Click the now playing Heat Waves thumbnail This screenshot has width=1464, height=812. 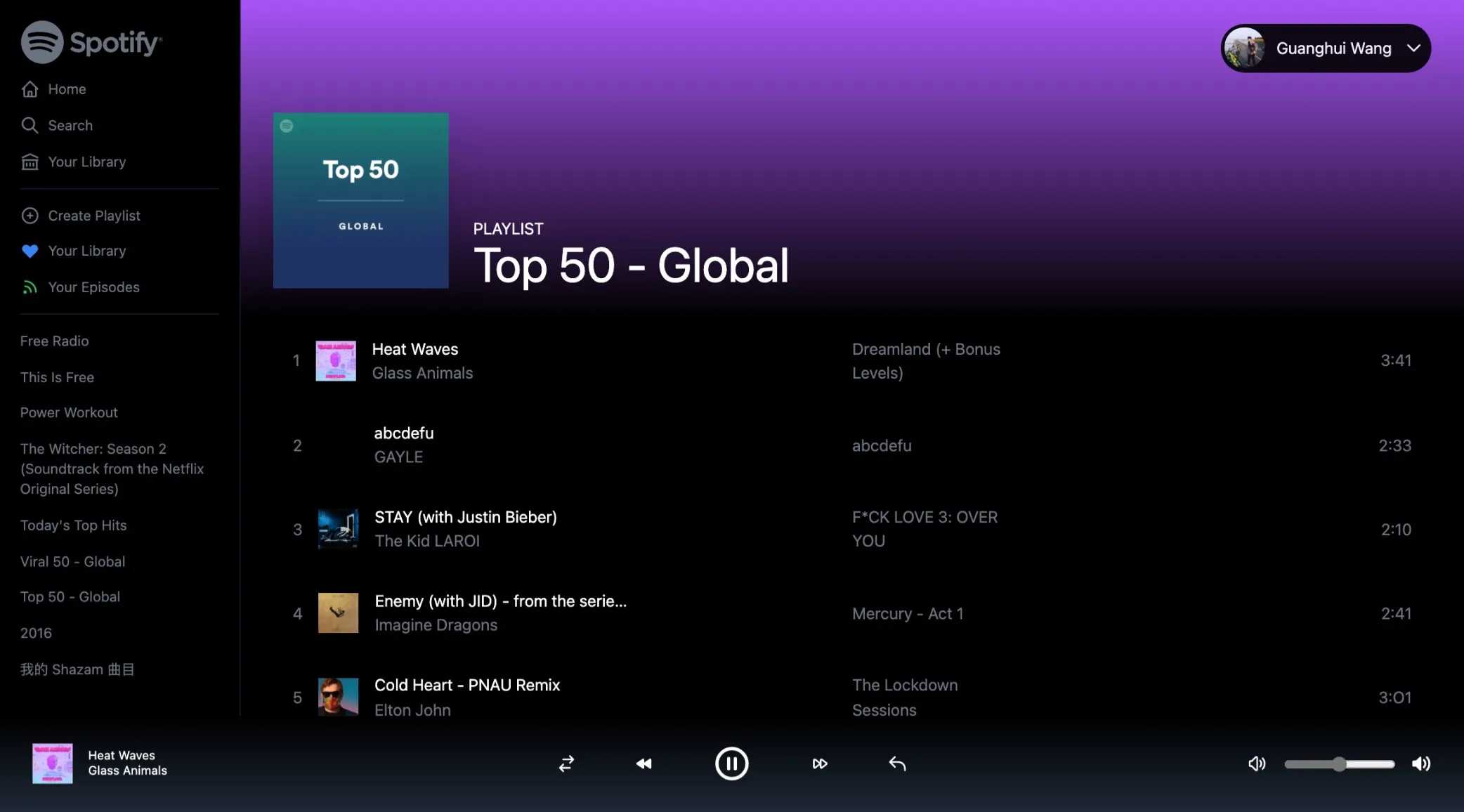click(52, 764)
